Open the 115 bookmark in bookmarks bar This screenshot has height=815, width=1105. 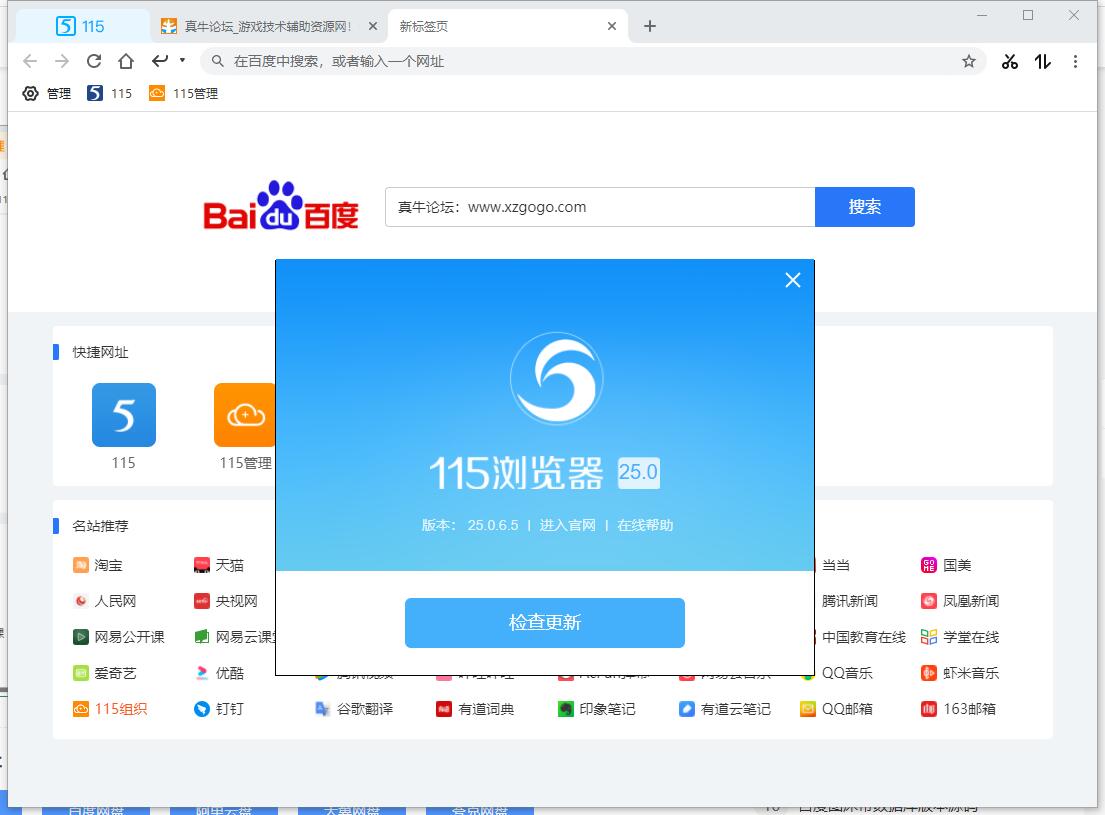pos(109,93)
